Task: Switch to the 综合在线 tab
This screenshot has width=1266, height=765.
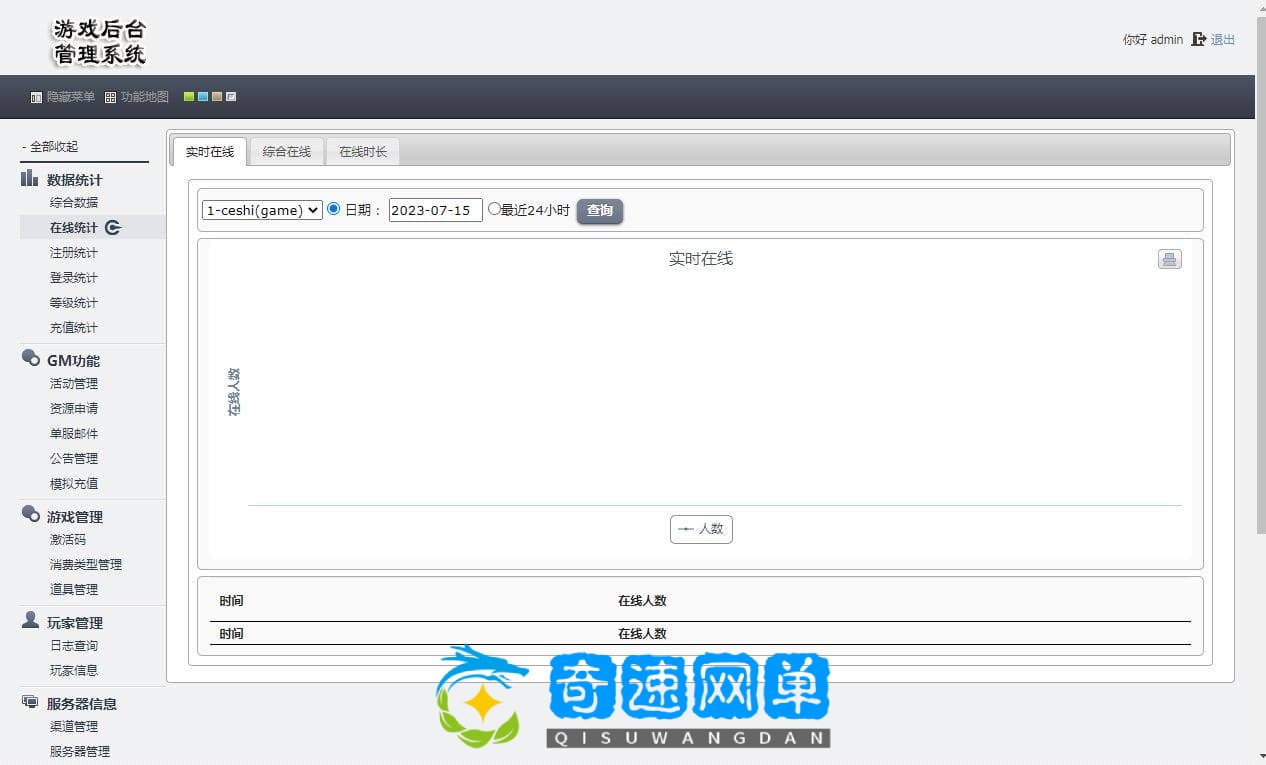Action: (x=287, y=152)
